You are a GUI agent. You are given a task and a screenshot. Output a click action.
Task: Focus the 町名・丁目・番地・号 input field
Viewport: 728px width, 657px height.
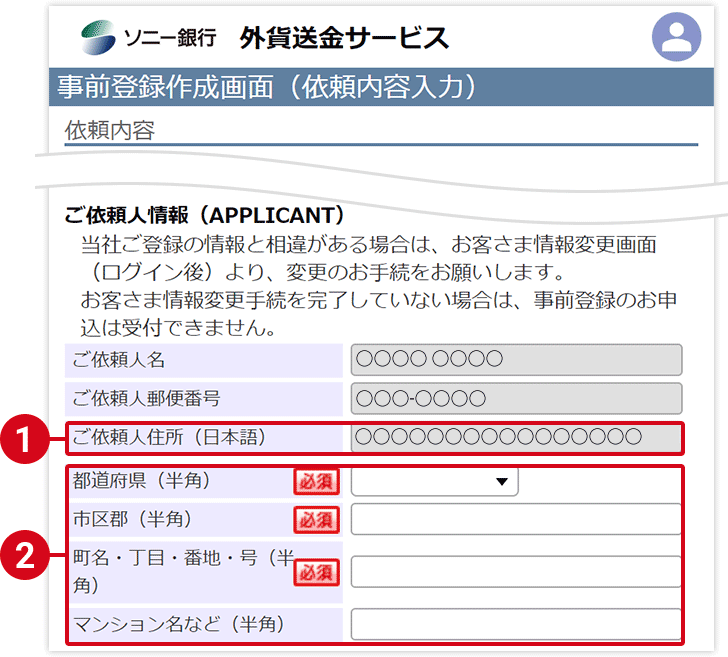516,572
